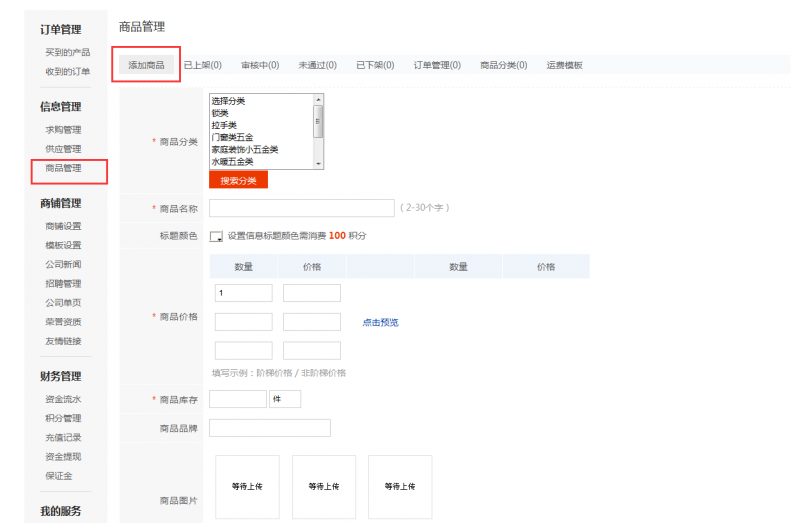This screenshot has height=523, width=800.
Task: Focus the 商品品牌 input field
Action: (x=270, y=428)
